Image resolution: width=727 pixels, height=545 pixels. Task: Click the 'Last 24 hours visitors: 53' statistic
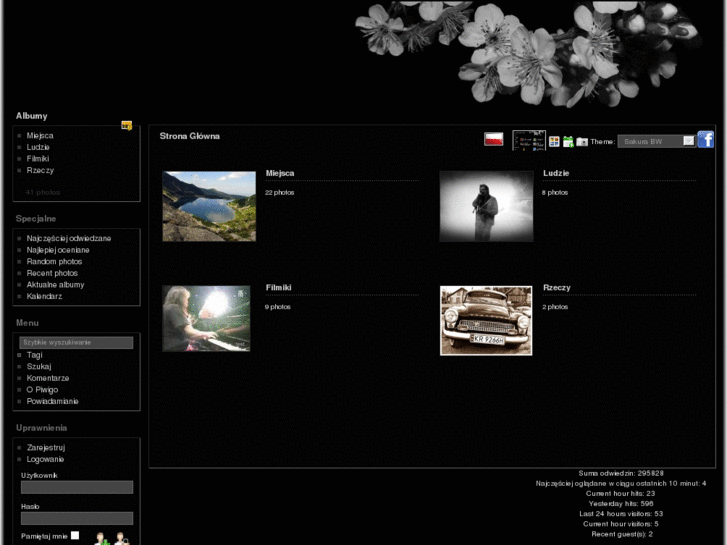(x=621, y=513)
